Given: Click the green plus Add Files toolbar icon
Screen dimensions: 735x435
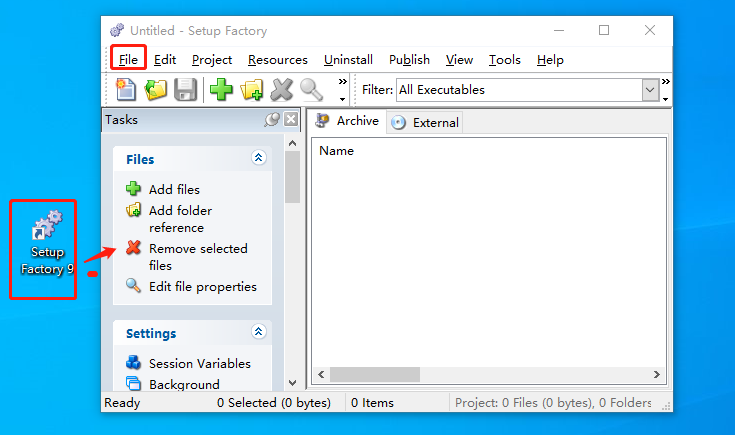Looking at the screenshot, I should coord(221,90).
